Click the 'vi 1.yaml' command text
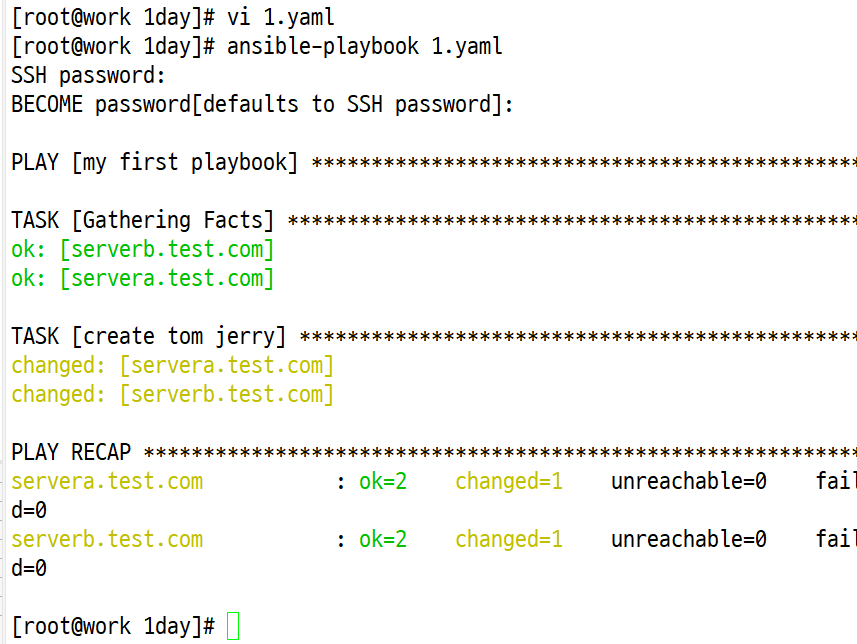This screenshot has width=857, height=644. pyautogui.click(x=280, y=17)
